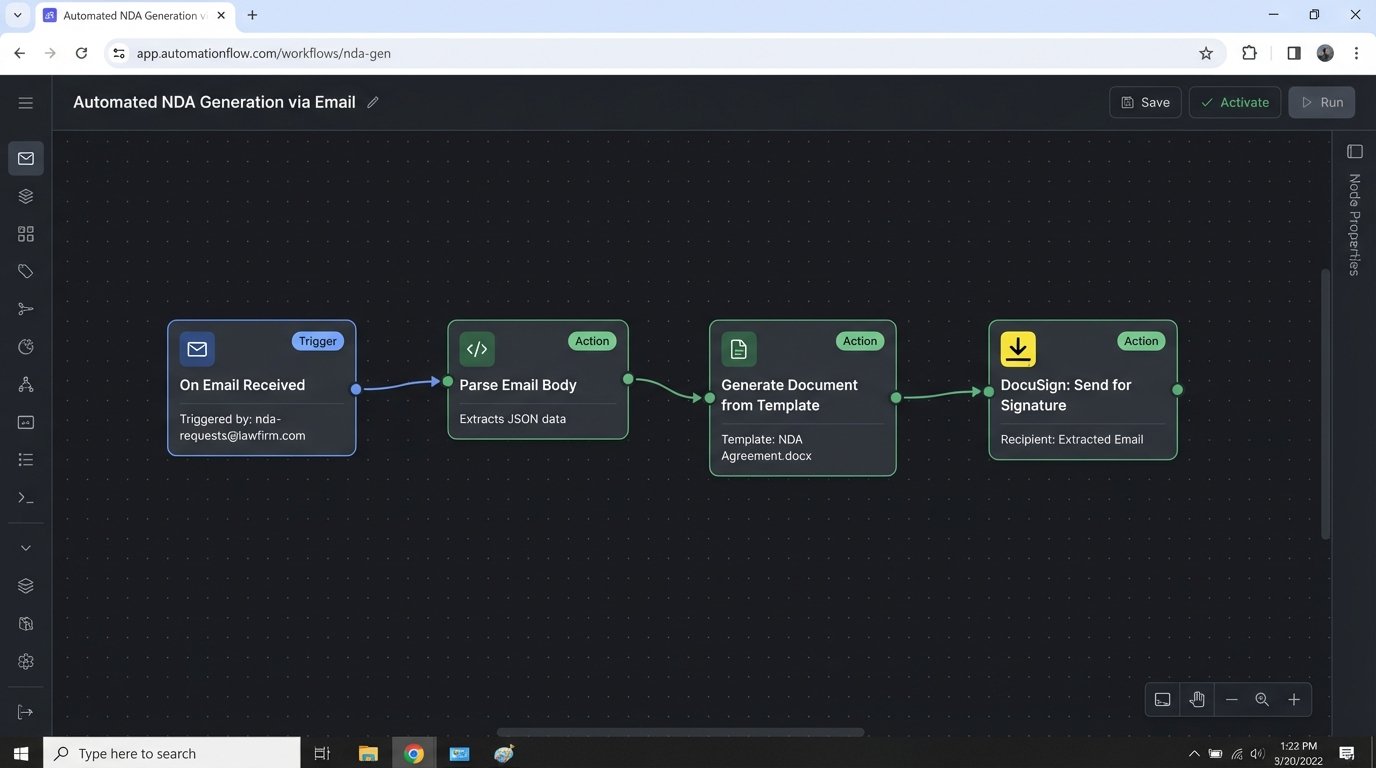Toggle the hamburger menu to expand sidebar
The height and width of the screenshot is (768, 1376).
(x=26, y=103)
